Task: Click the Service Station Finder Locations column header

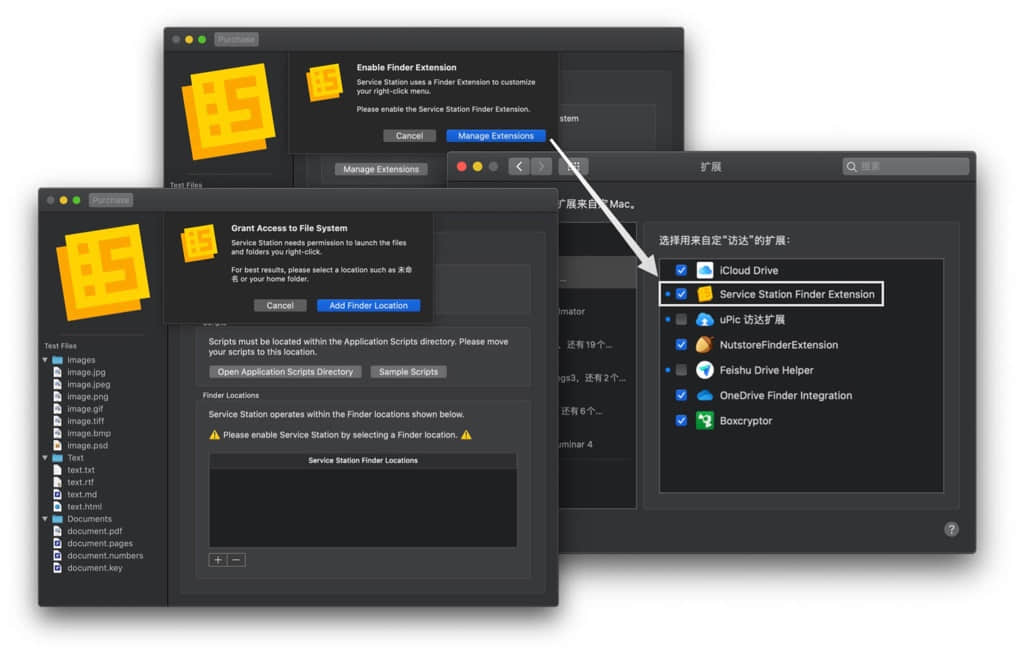Action: 363,460
